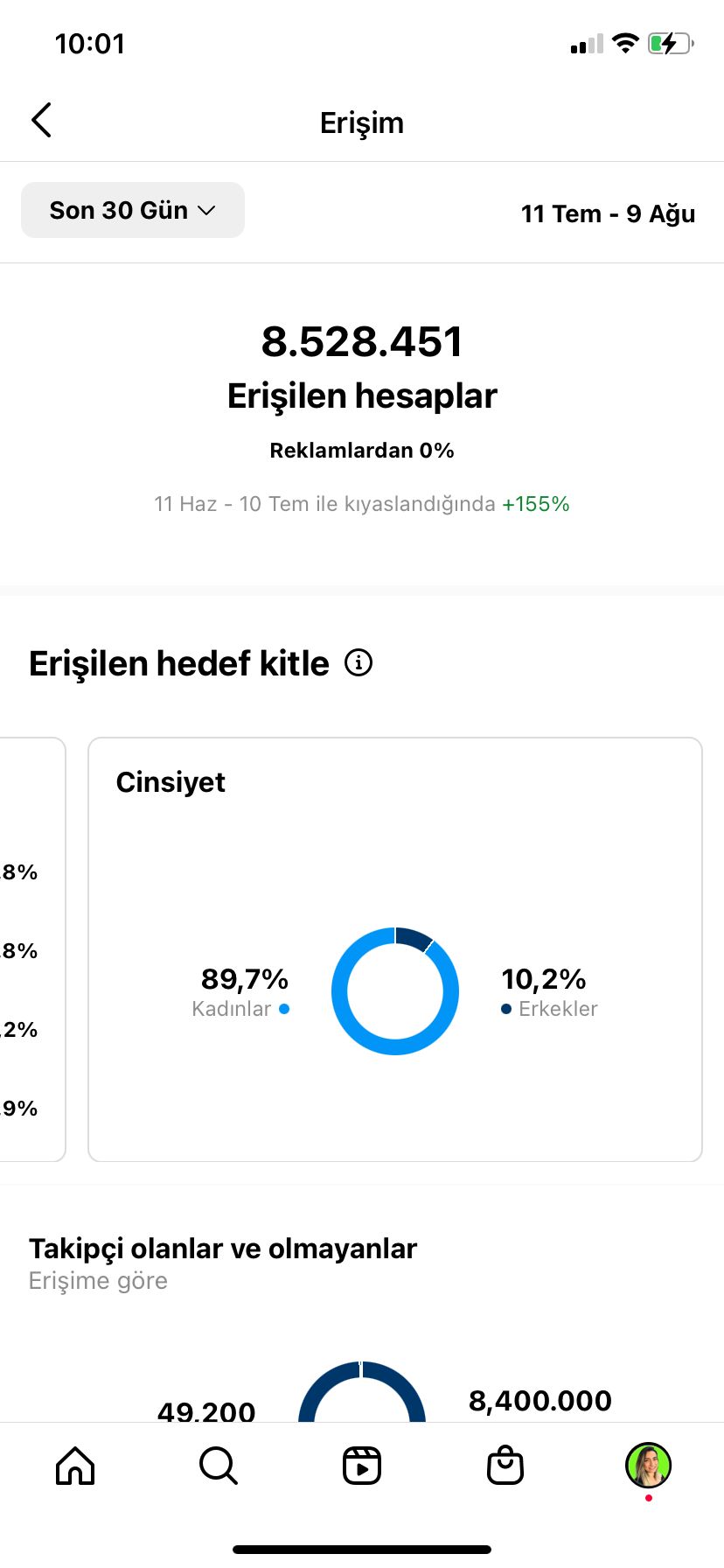
Task: Open the Shop bag icon
Action: tap(505, 1466)
